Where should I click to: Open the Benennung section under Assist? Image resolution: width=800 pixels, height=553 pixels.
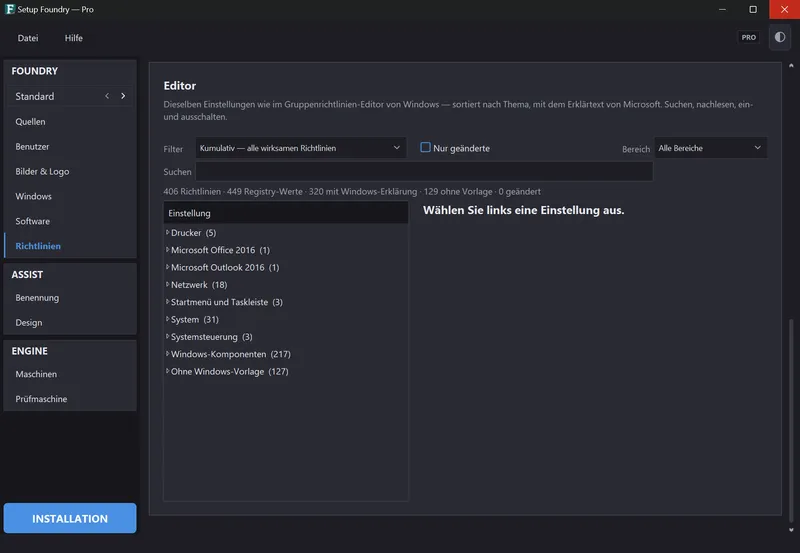70,297
